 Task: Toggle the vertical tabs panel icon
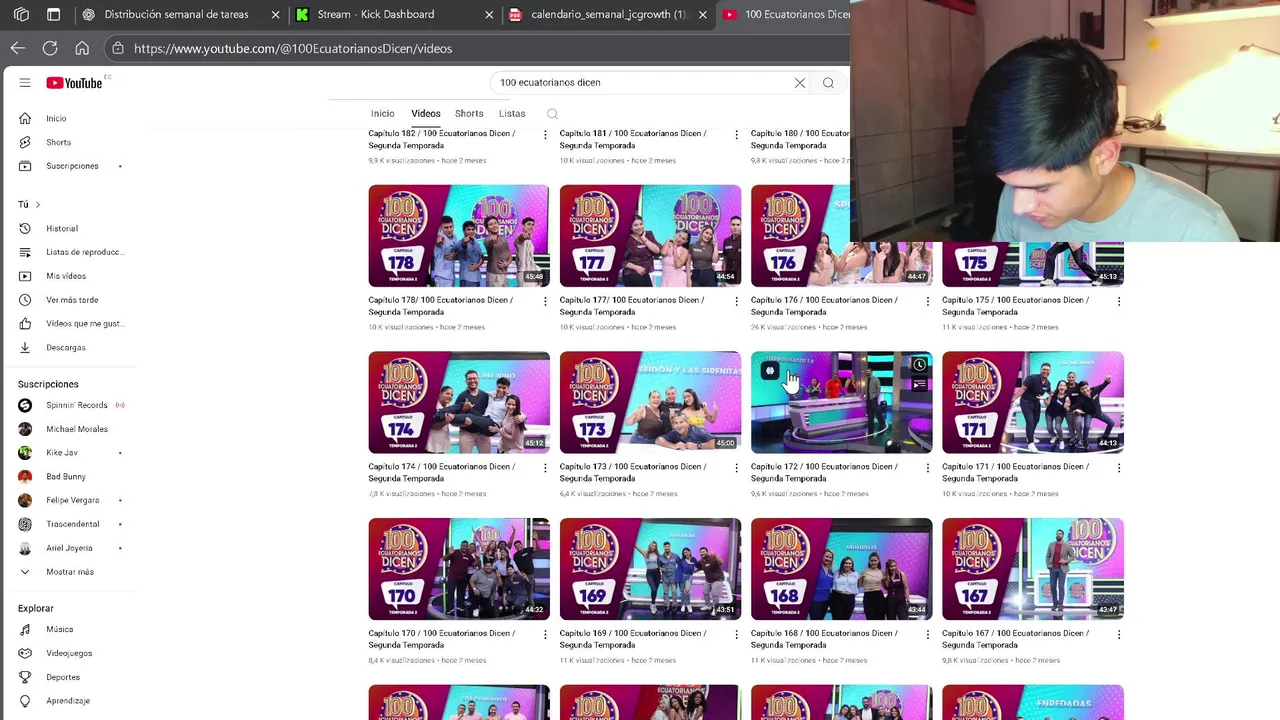tap(53, 15)
